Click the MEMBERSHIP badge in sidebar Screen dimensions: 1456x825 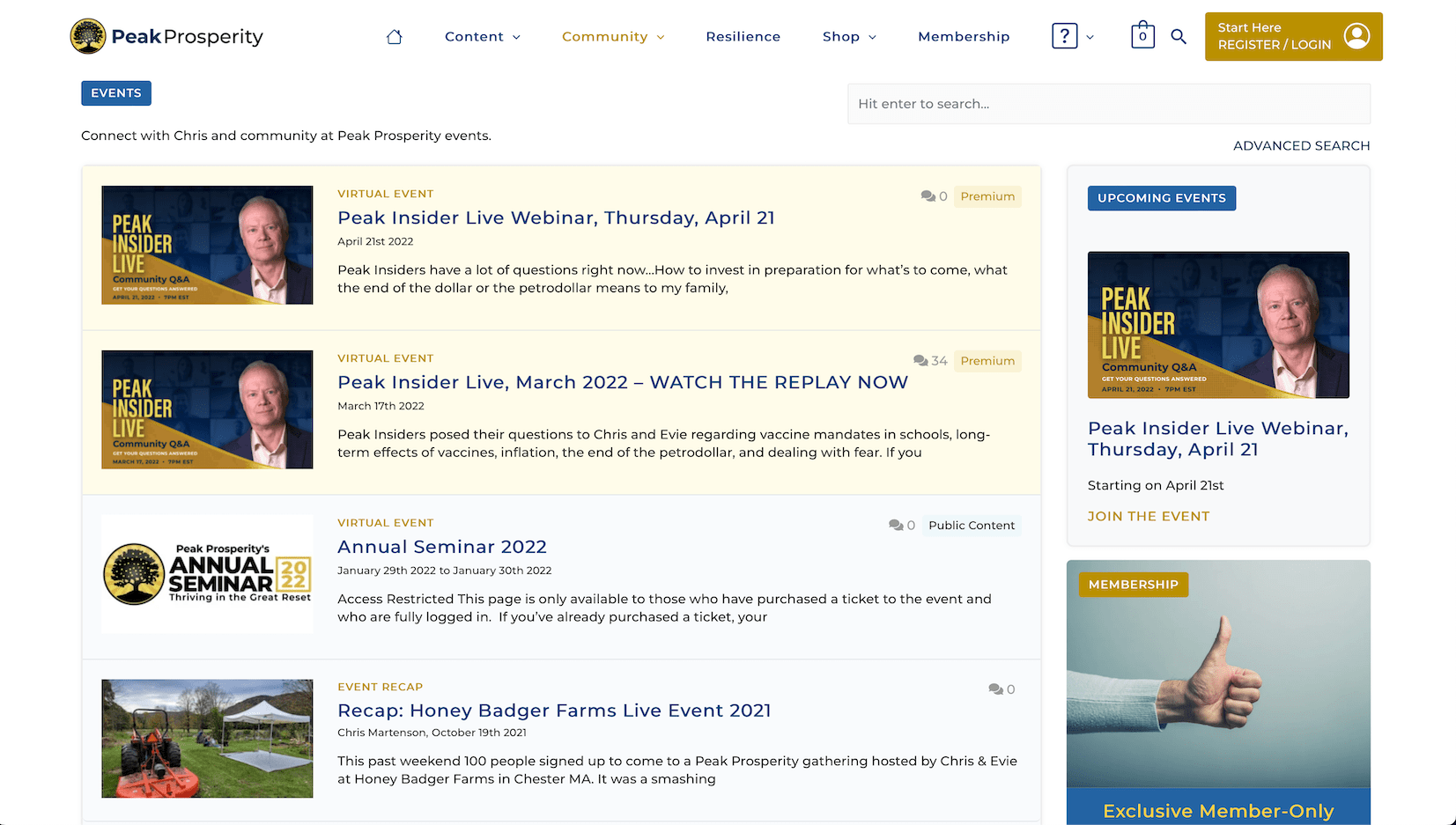[1133, 585]
